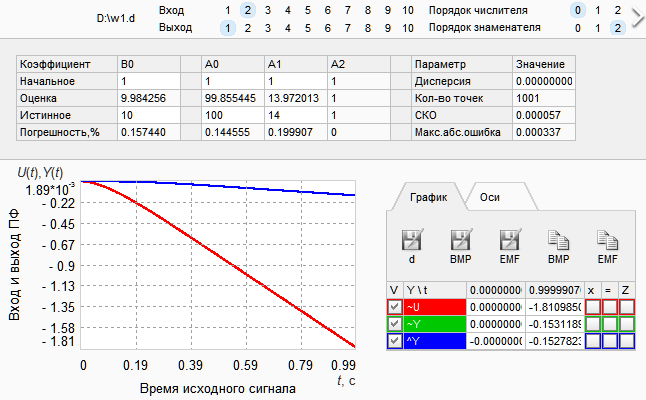Edit the initial B0 value cell
This screenshot has width=646, height=400.
point(149,81)
